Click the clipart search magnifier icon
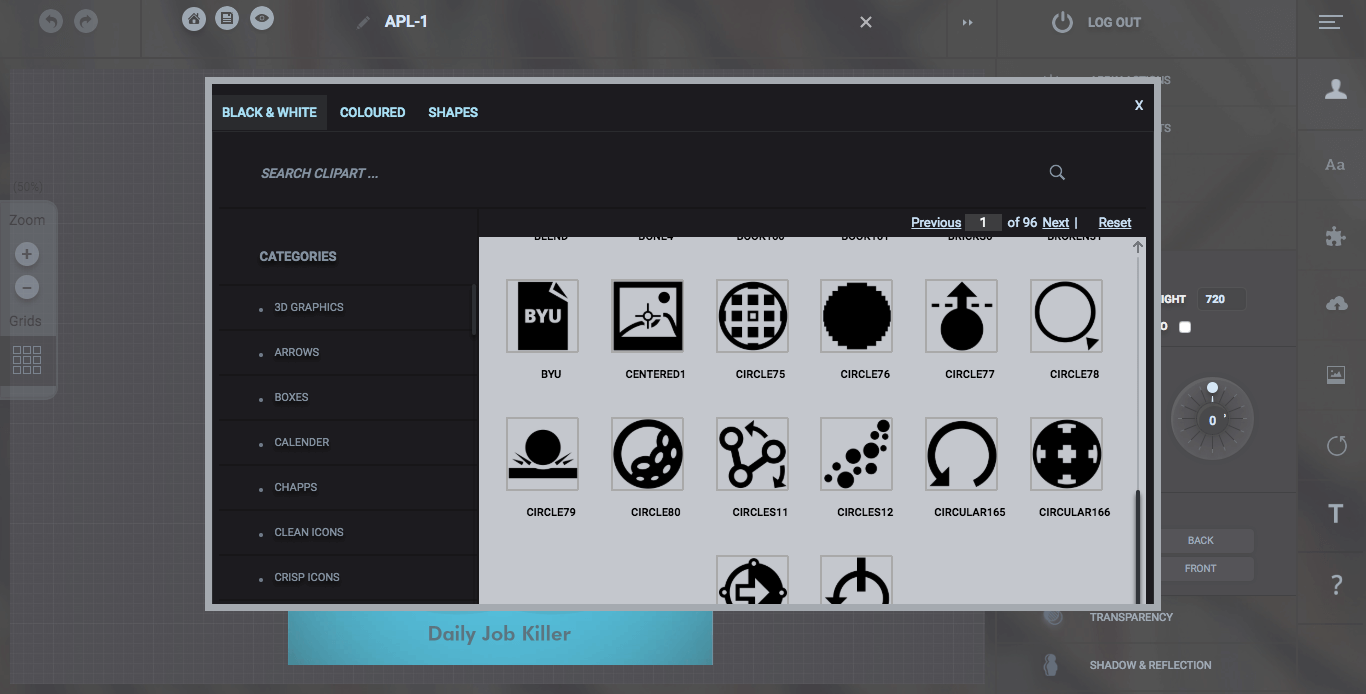Viewport: 1366px width, 694px height. coord(1057,173)
